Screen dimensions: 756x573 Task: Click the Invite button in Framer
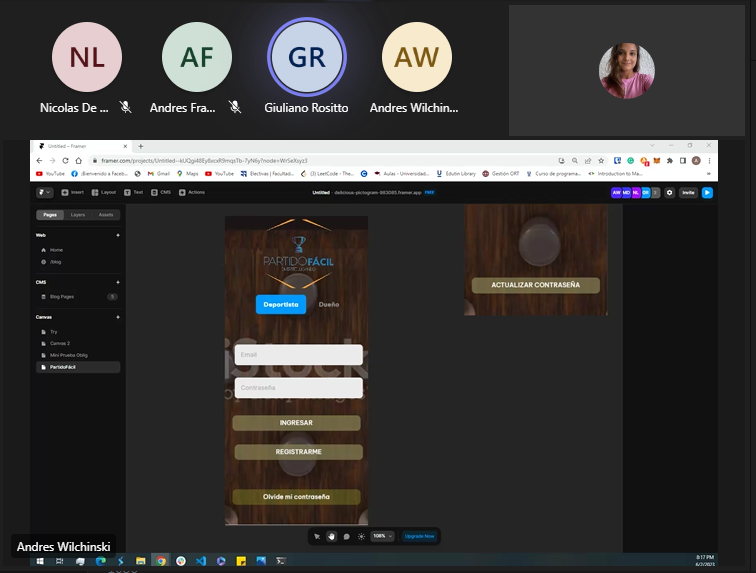tap(688, 192)
